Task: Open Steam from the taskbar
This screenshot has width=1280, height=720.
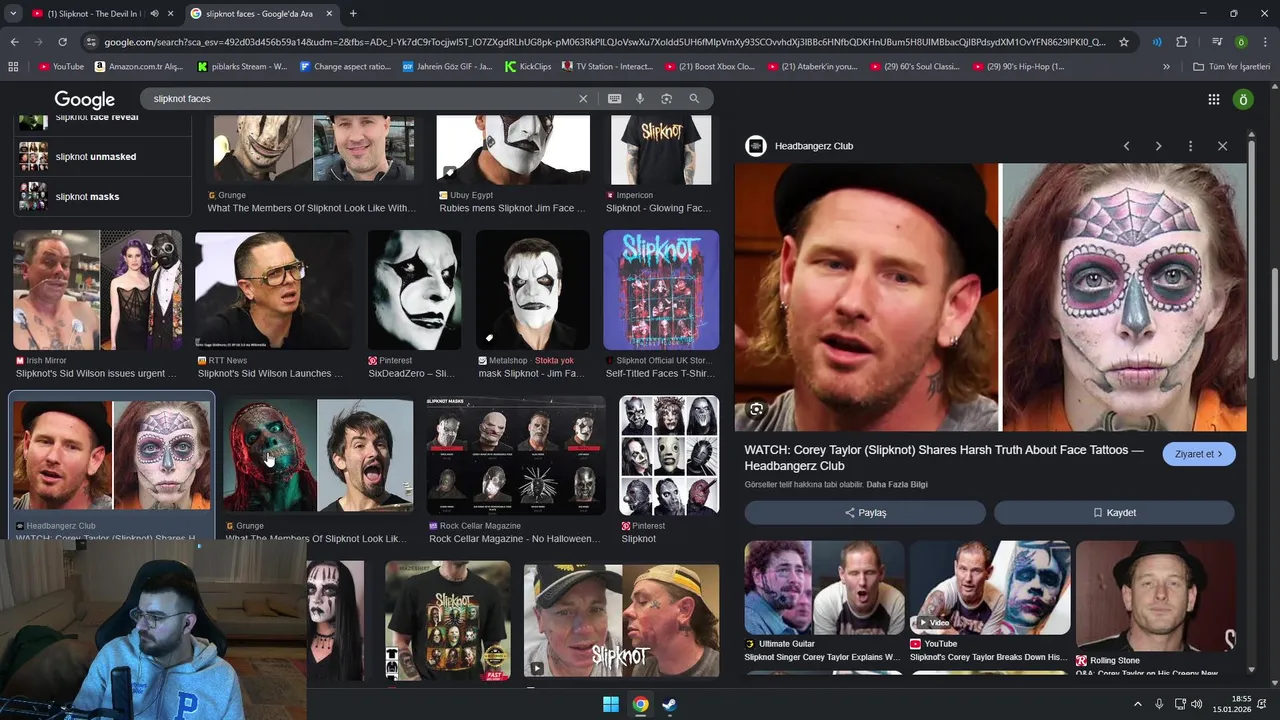Action: click(669, 704)
